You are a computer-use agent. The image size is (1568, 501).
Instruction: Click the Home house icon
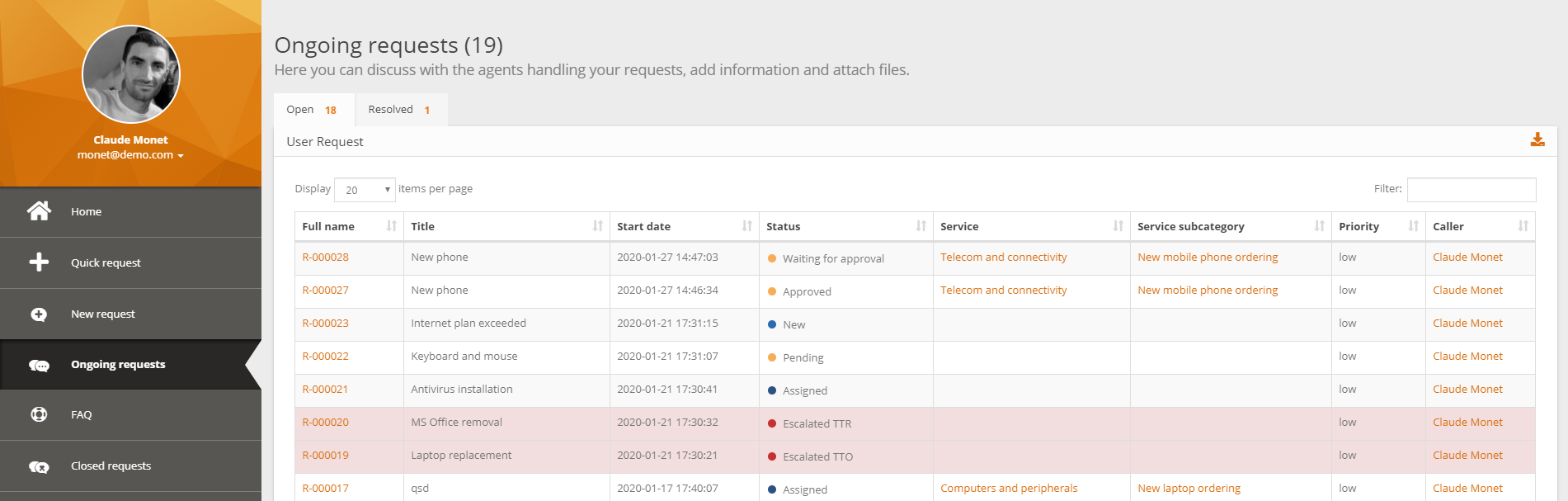point(39,211)
